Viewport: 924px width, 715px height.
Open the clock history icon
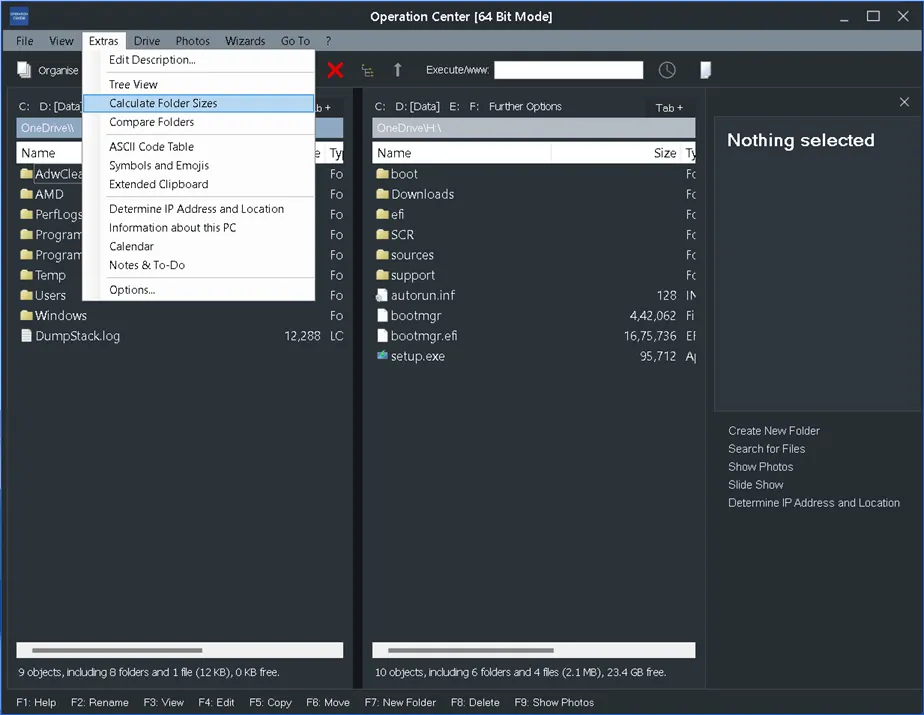tap(667, 70)
